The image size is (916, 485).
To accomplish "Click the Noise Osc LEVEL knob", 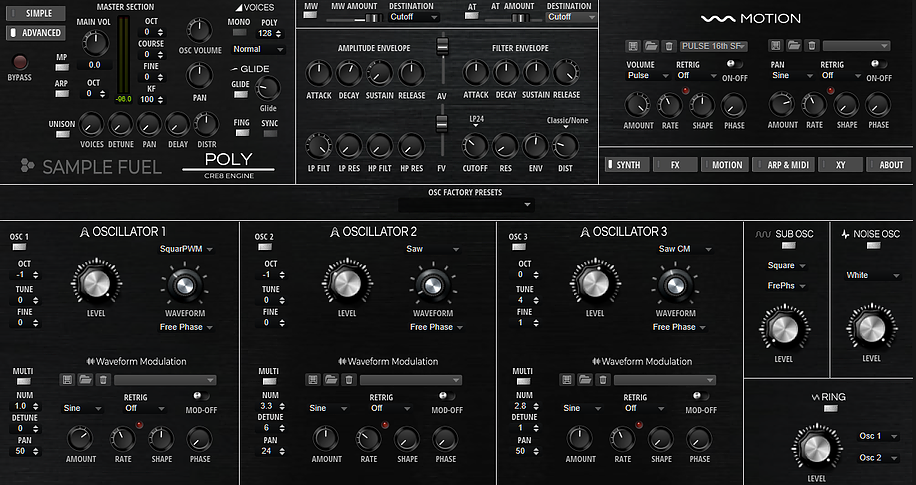I will coord(871,329).
